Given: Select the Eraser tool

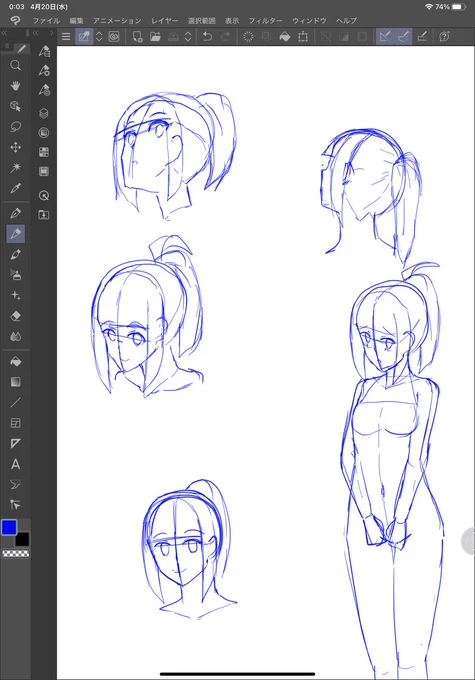Looking at the screenshot, I should pos(15,316).
